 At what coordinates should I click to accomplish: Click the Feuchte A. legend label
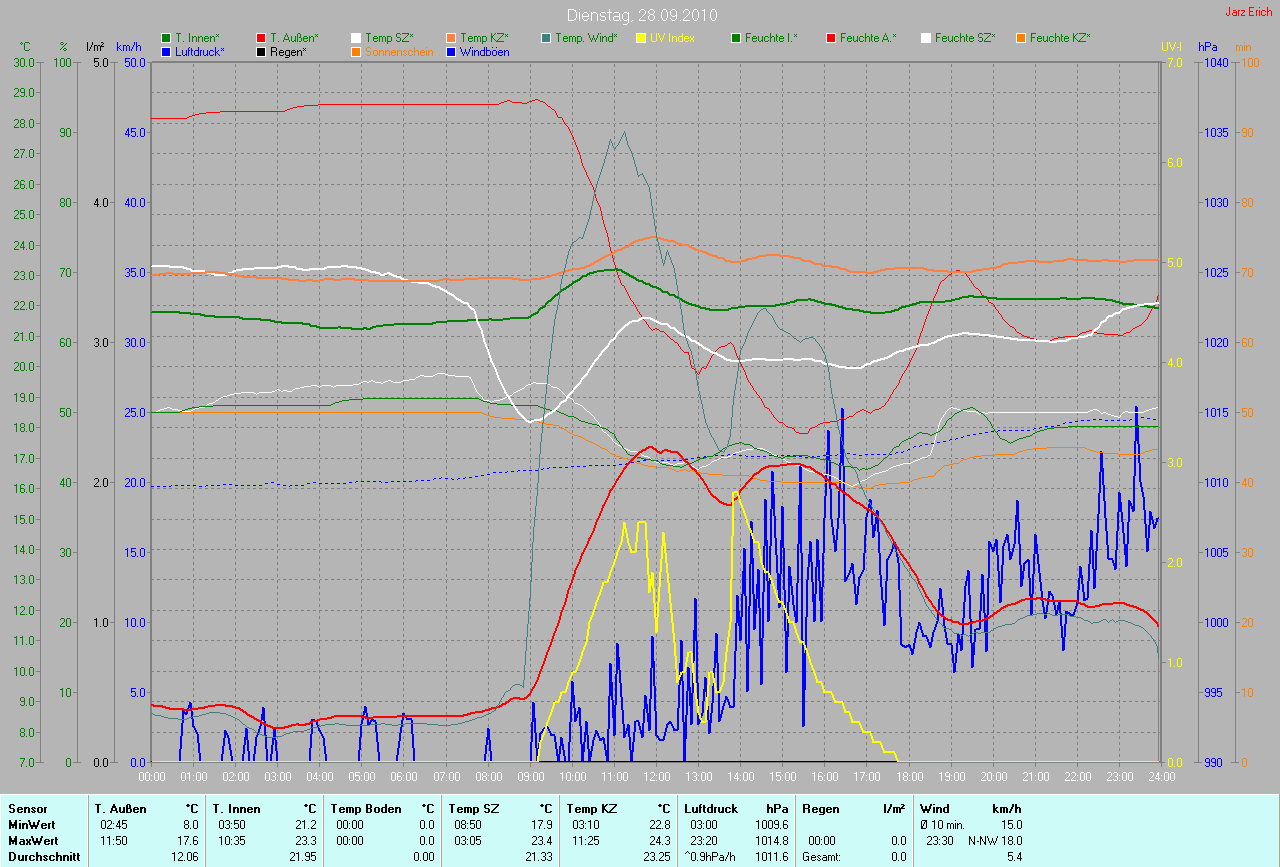[867, 38]
